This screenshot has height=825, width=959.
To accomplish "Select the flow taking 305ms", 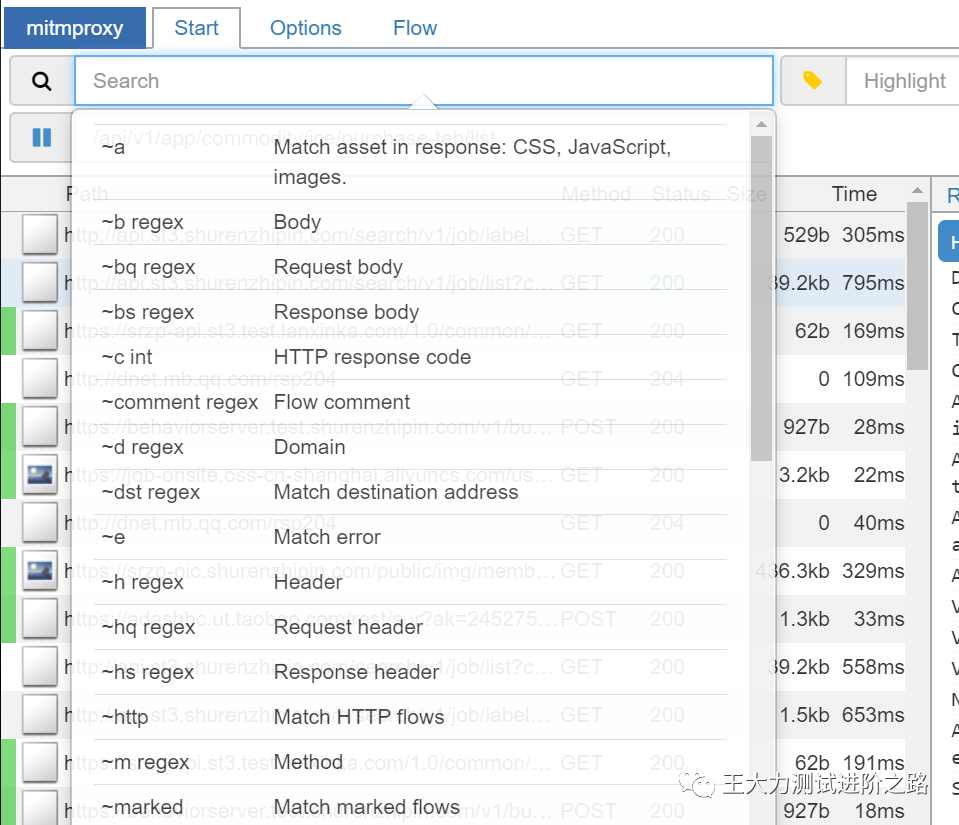I will 453,234.
